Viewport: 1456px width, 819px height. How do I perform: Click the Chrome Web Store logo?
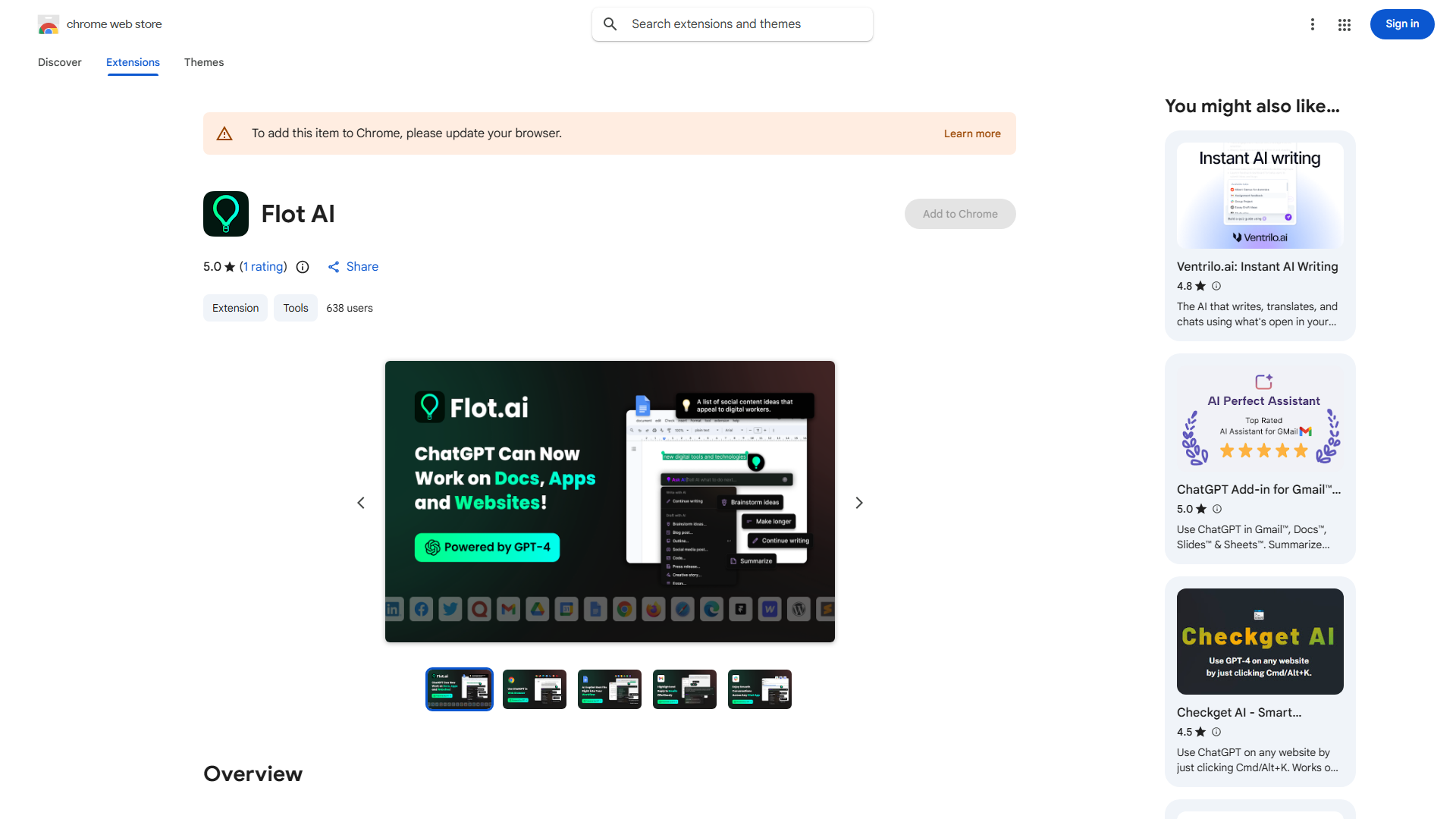49,24
